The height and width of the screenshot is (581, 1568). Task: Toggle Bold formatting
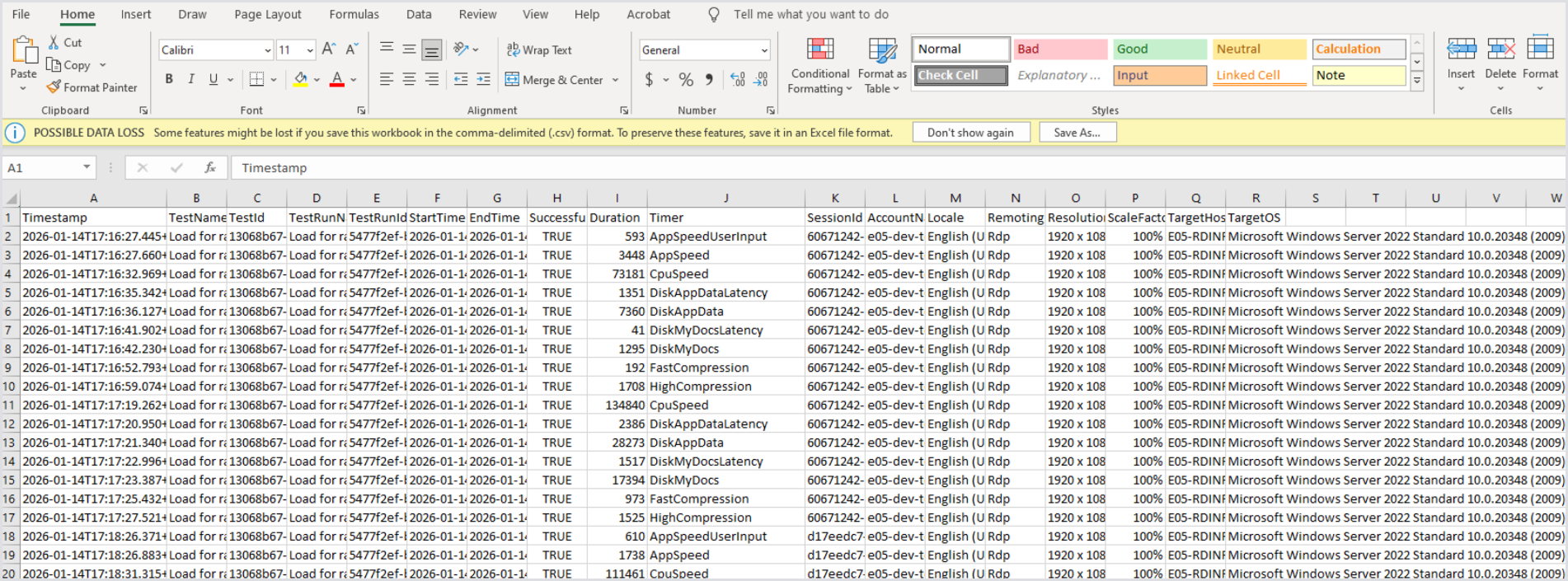pyautogui.click(x=169, y=79)
